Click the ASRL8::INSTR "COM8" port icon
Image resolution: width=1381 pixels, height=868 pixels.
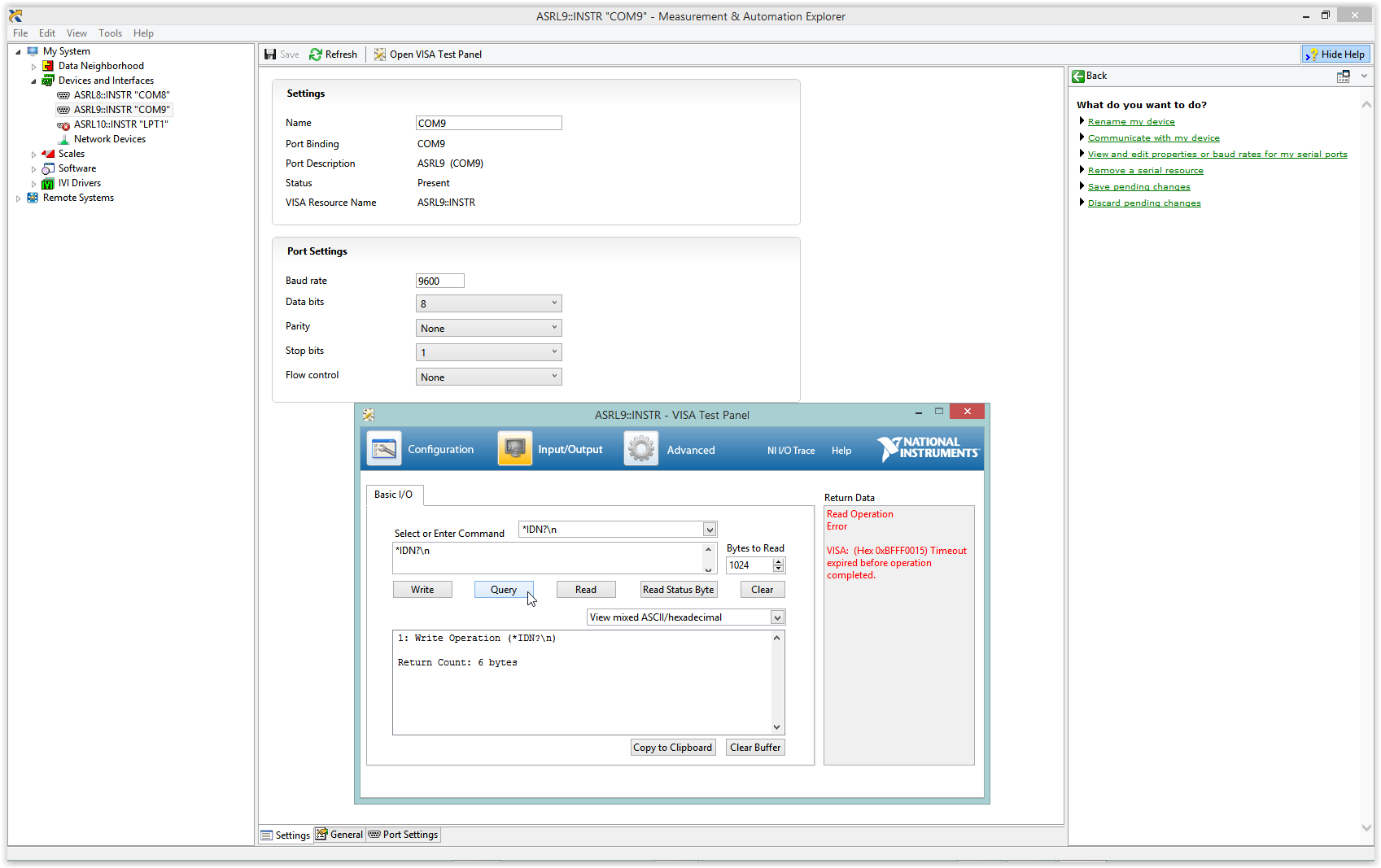pos(63,95)
